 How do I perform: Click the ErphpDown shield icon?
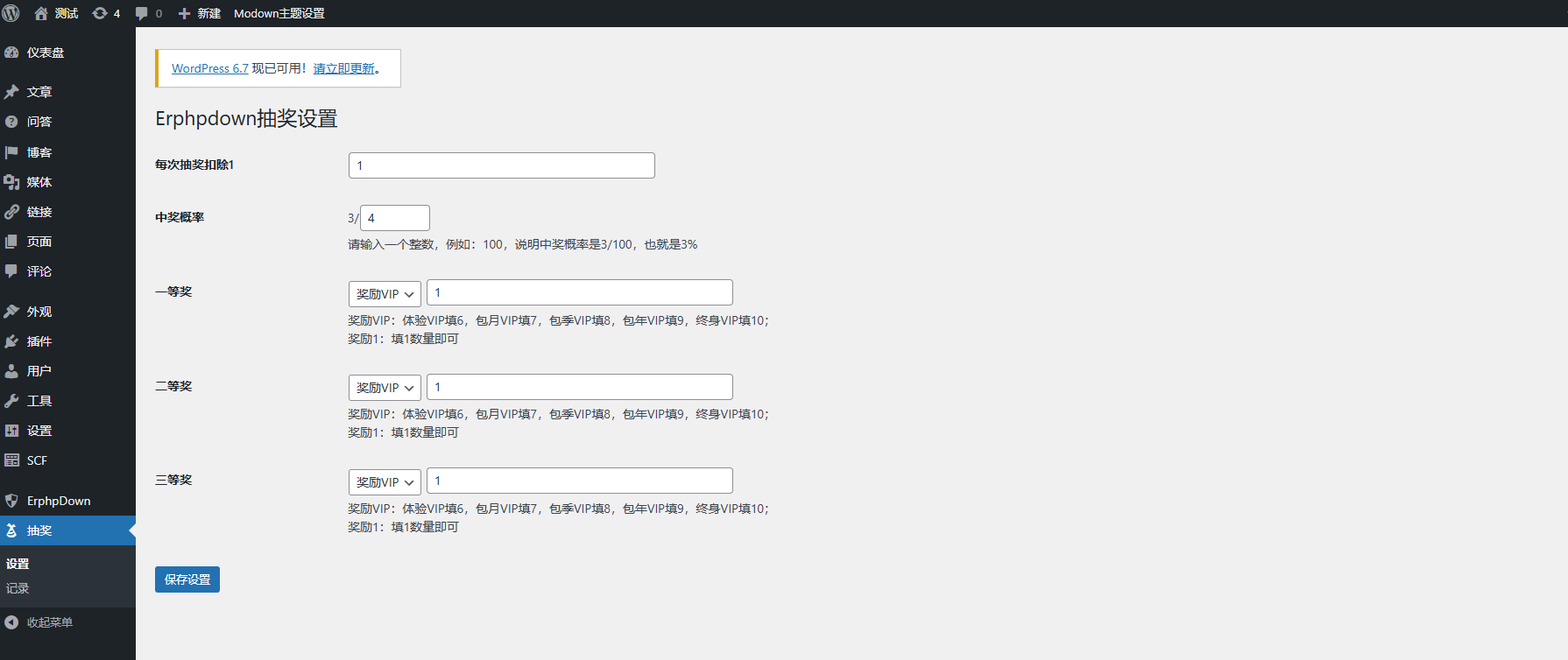(11, 501)
